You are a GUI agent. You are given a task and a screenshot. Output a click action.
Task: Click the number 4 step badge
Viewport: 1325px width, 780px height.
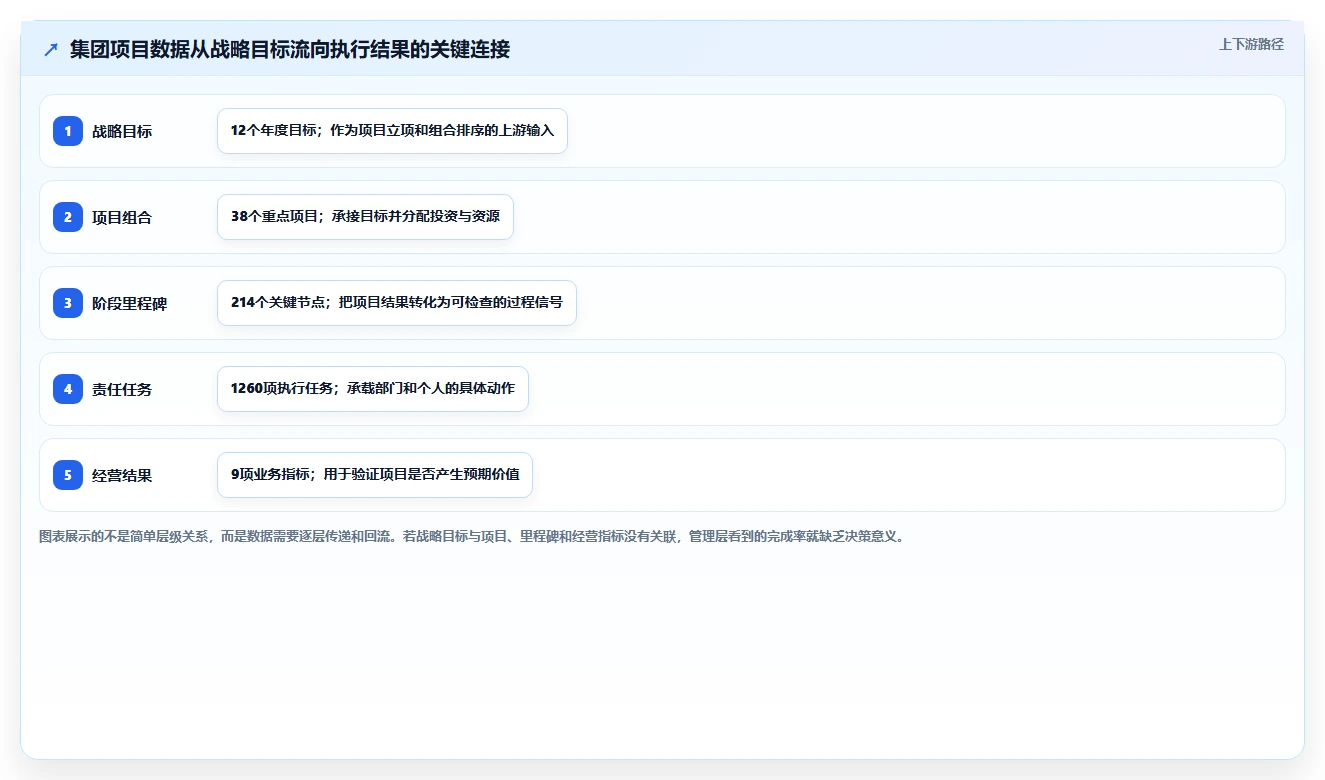[x=68, y=389]
